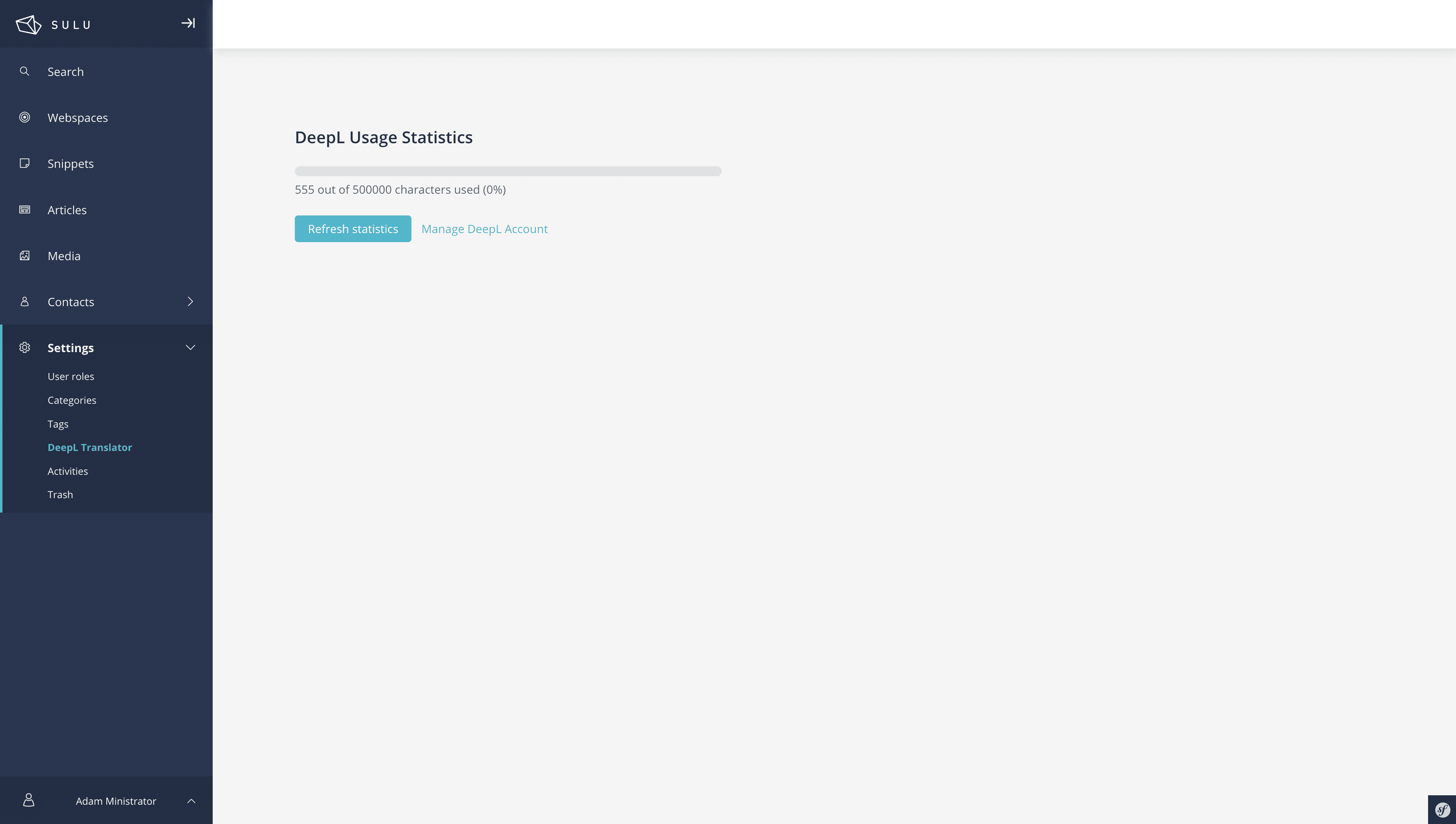Open the Trash settings item
The height and width of the screenshot is (824, 1456).
(60, 494)
